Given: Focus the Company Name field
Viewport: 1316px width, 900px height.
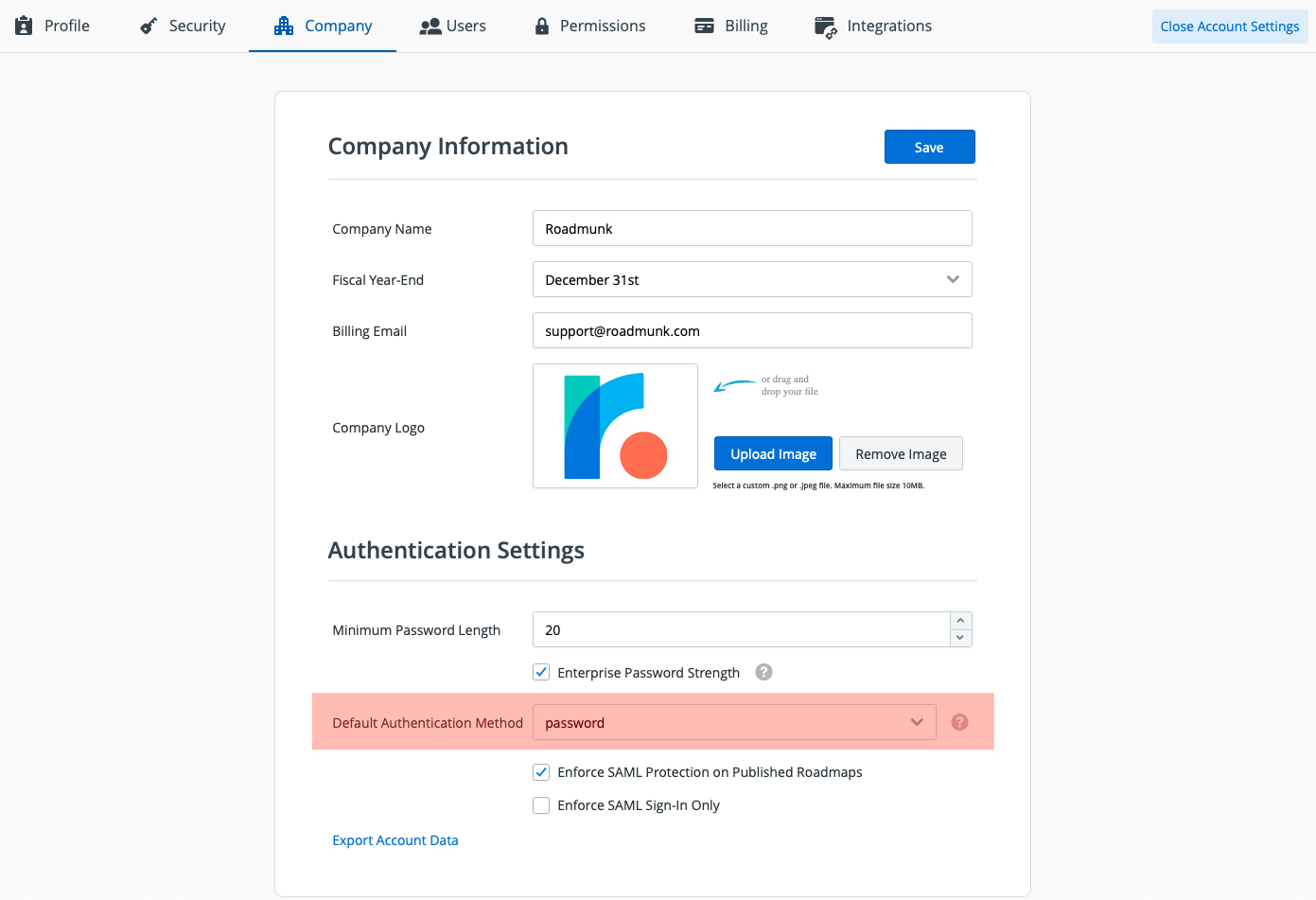Looking at the screenshot, I should pos(752,228).
